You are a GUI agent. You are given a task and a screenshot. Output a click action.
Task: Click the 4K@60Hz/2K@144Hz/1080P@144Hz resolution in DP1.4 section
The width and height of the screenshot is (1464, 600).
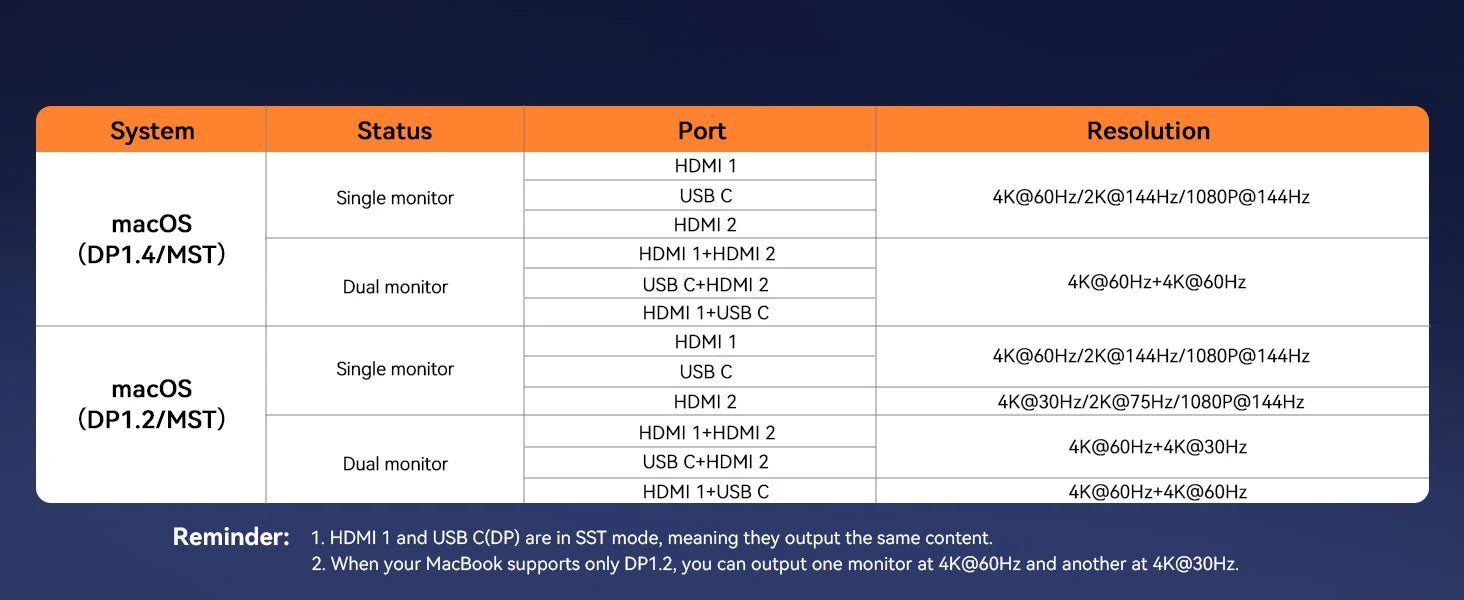click(1151, 197)
